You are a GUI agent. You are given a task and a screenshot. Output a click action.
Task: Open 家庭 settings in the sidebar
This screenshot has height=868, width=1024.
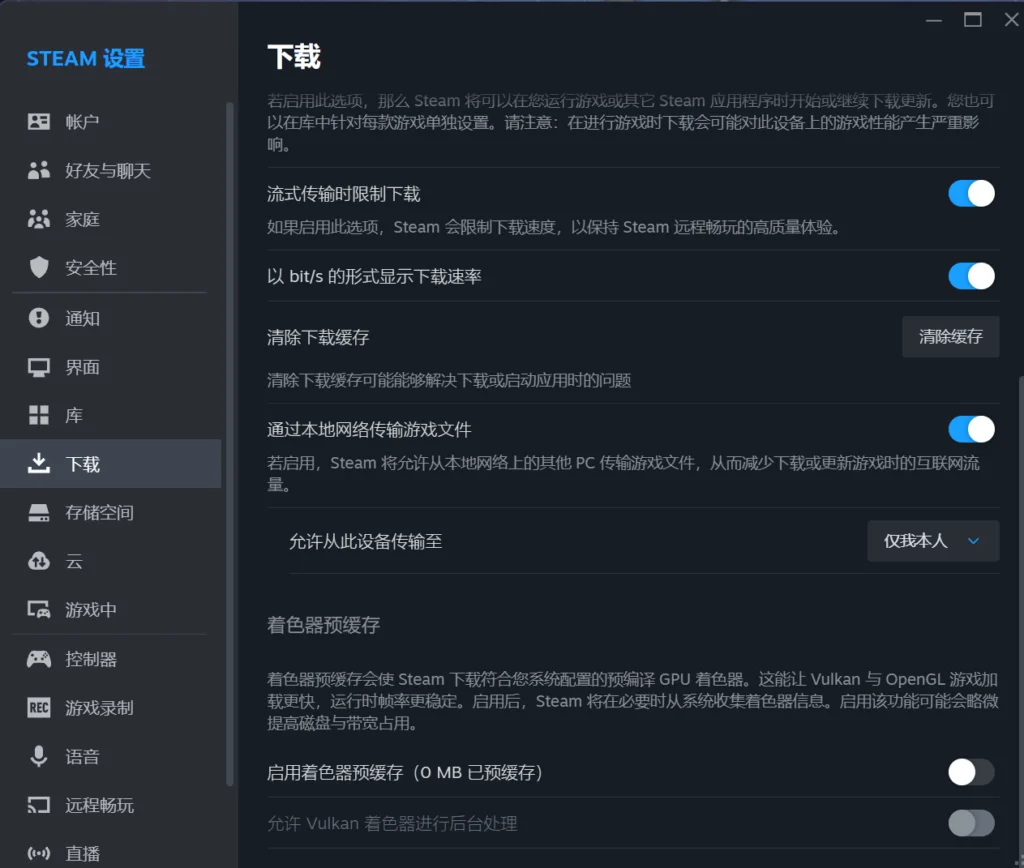110,219
